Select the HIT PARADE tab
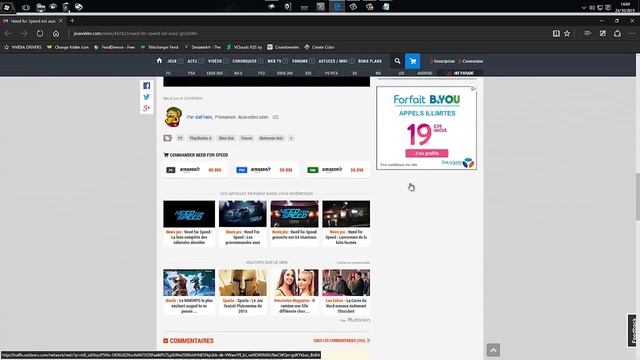This screenshot has width=640, height=360. [x=460, y=73]
